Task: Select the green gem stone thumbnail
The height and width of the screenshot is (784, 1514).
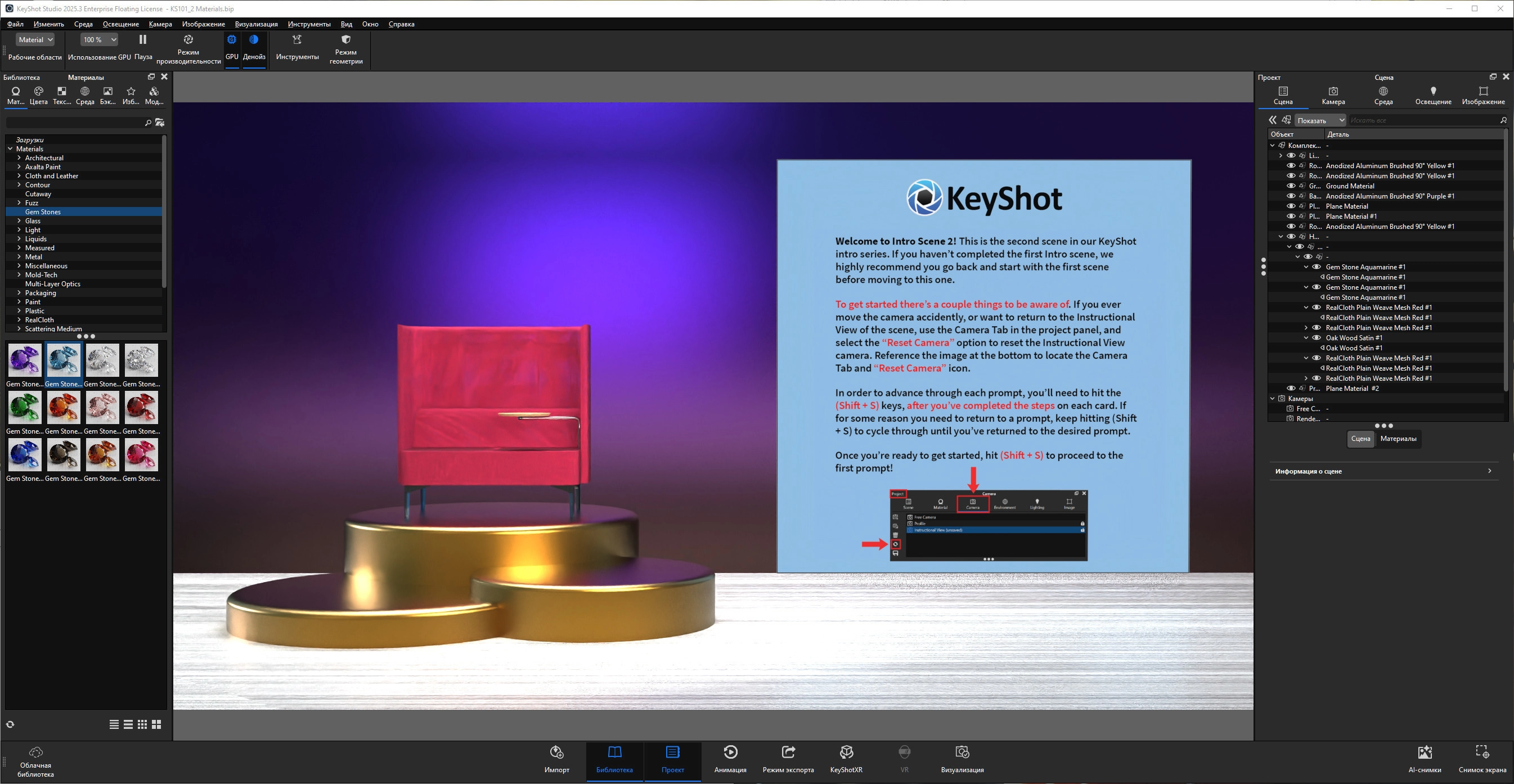Action: [25, 407]
